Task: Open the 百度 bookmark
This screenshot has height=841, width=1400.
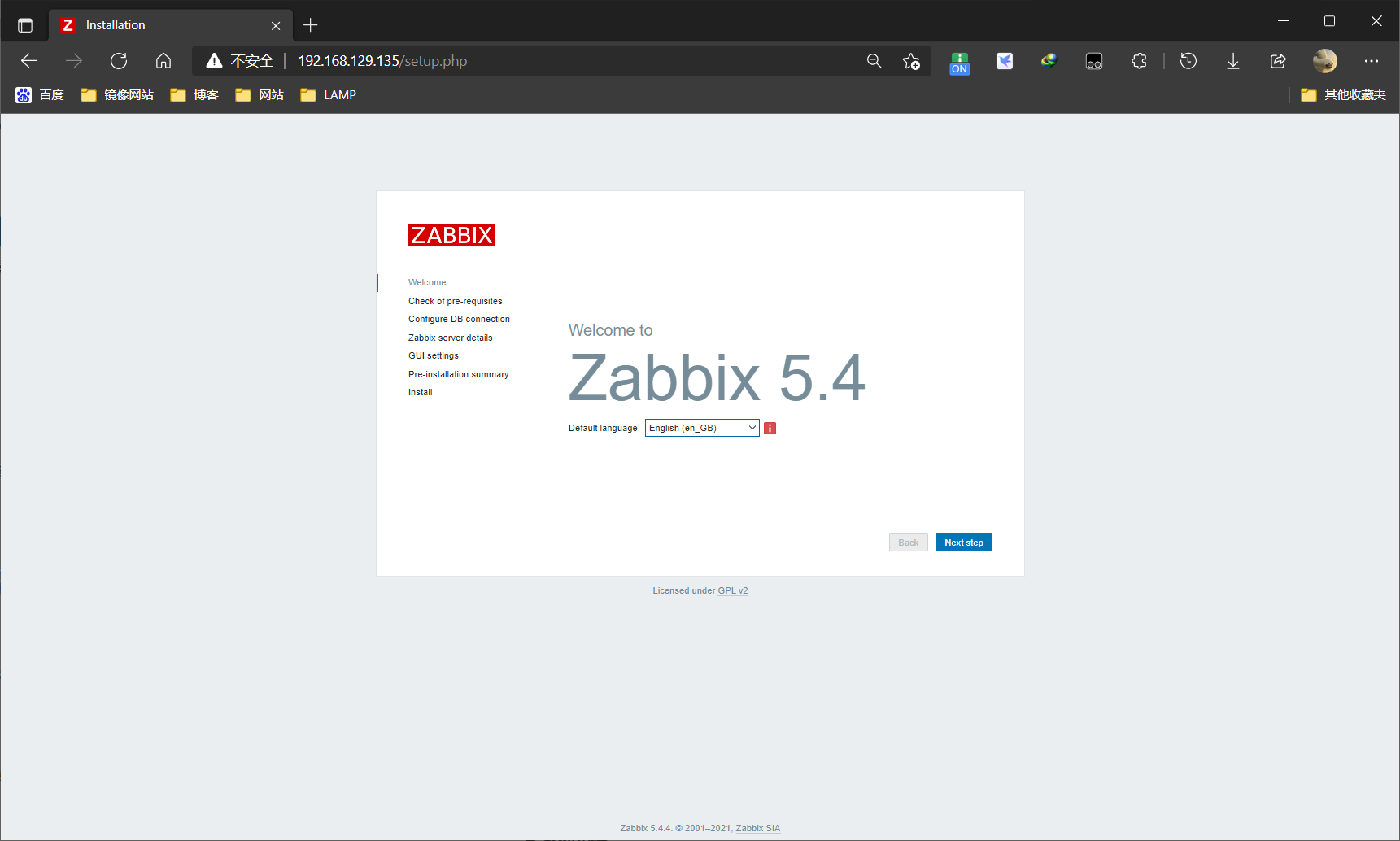Action: [x=40, y=95]
